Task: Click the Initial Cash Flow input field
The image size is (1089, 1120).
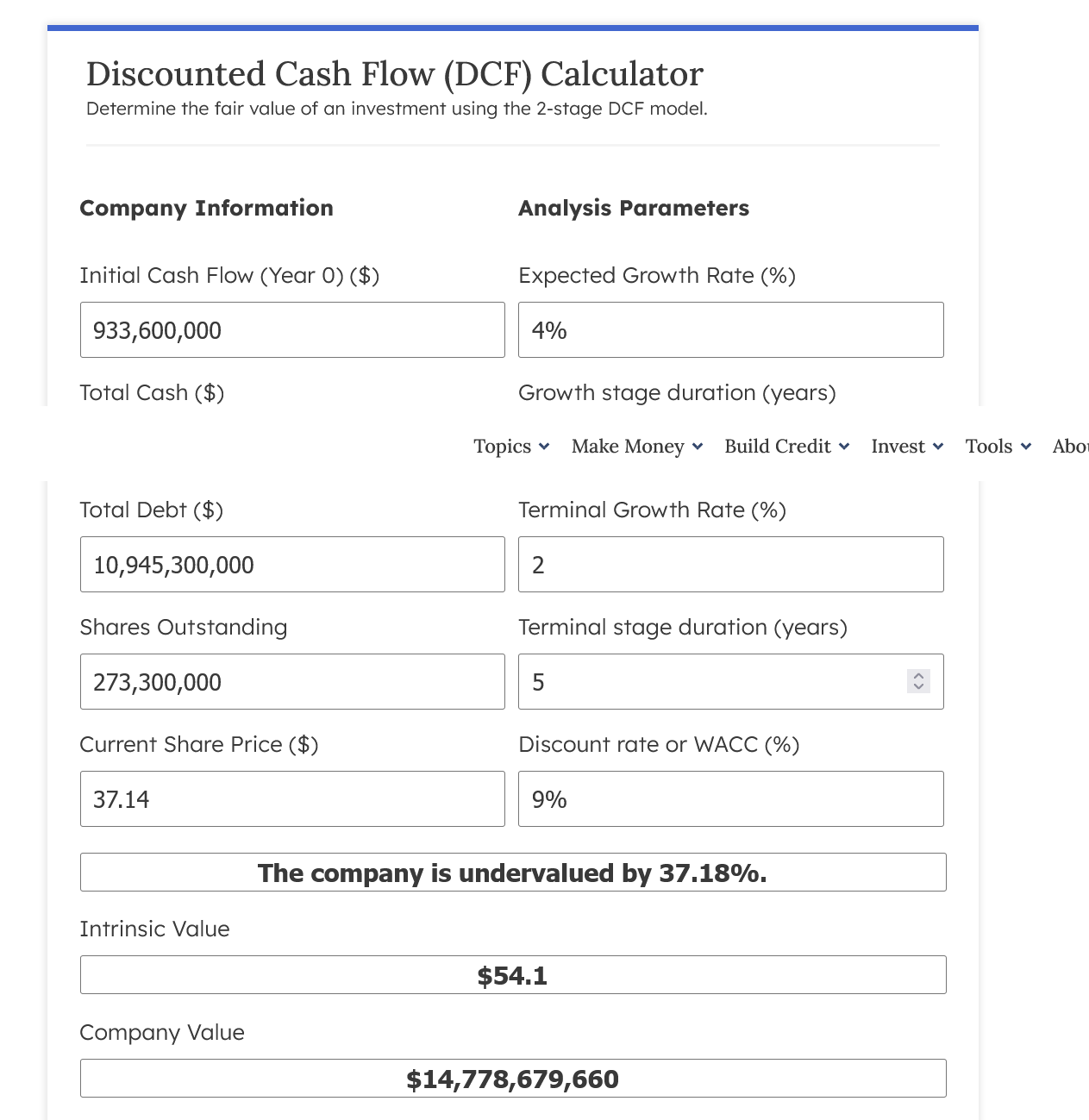Action: 292,329
